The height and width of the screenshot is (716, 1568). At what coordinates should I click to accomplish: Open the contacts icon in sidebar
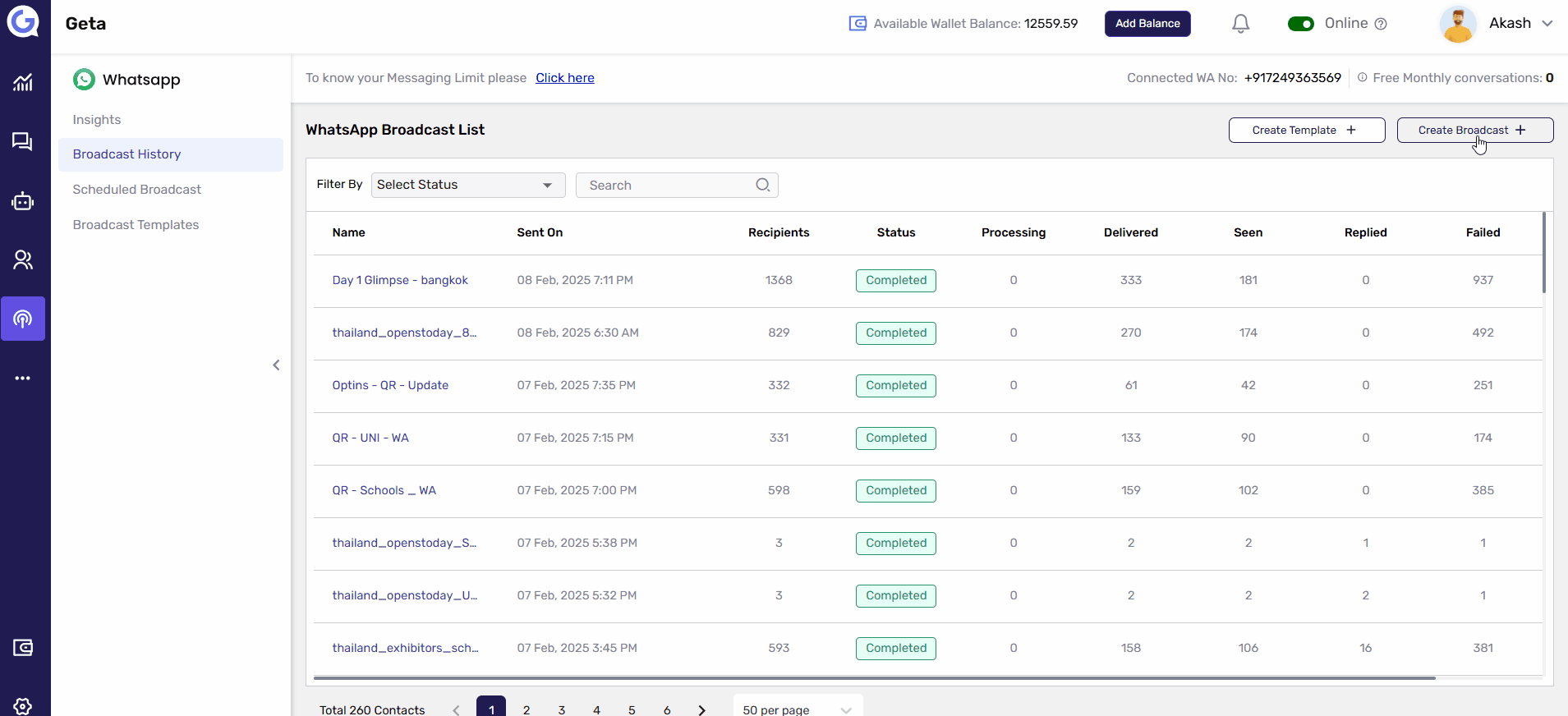pyautogui.click(x=23, y=260)
